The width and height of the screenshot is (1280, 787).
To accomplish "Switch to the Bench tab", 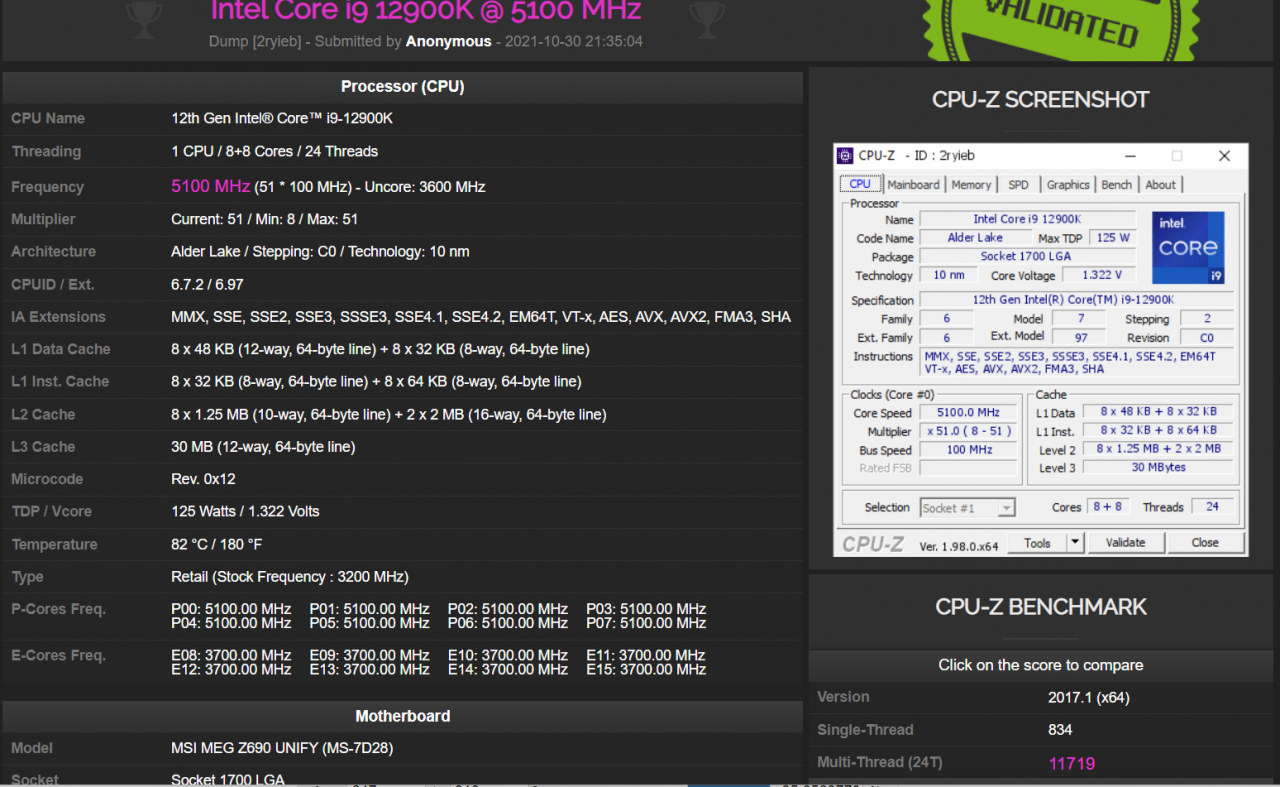I will click(x=1116, y=184).
